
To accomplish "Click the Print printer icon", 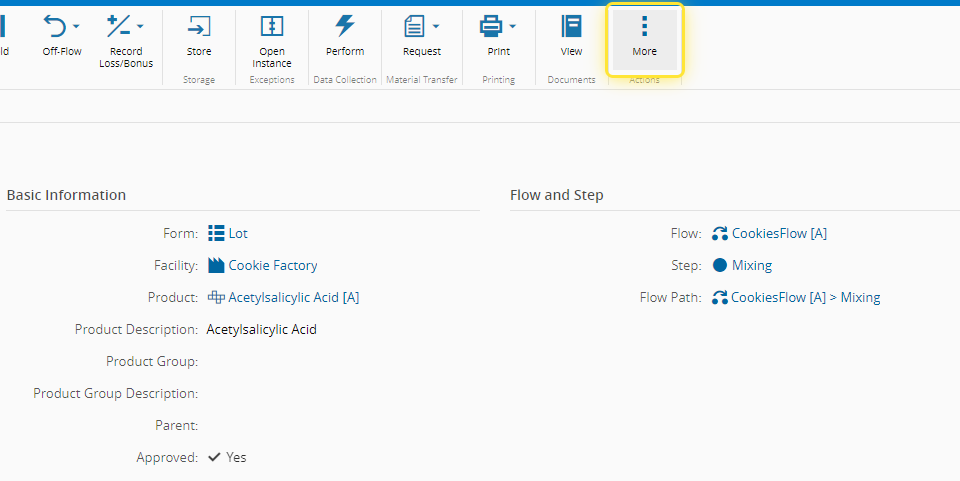I will tap(491, 26).
